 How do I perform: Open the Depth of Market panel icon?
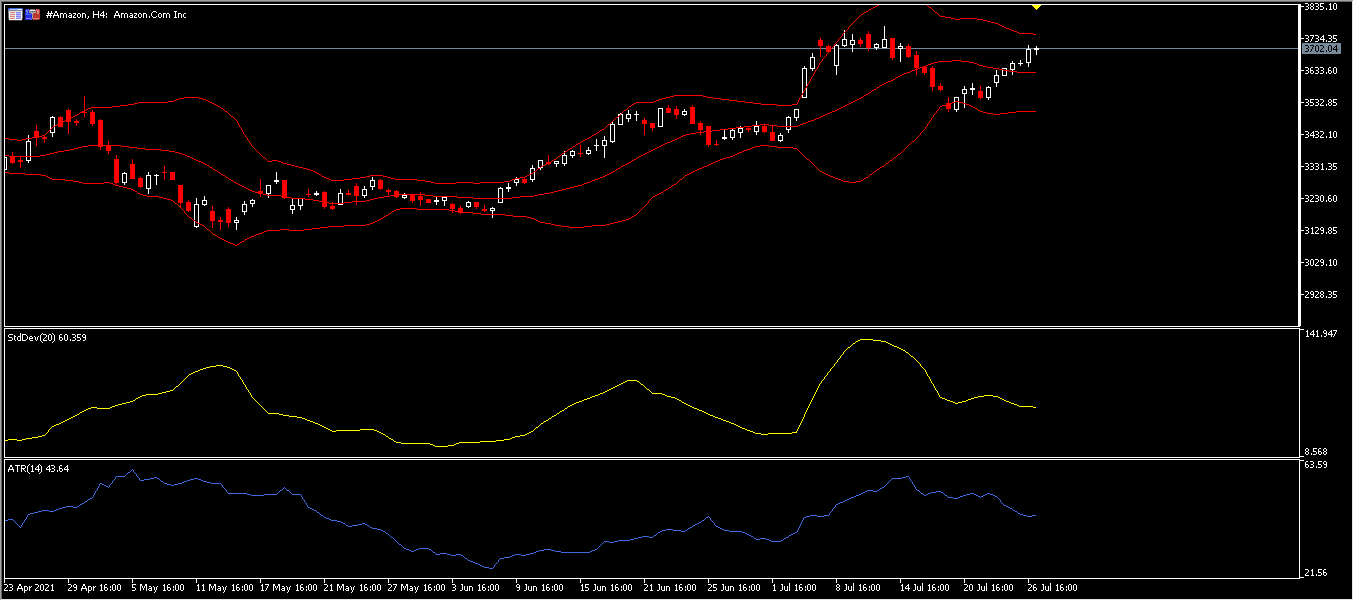point(15,15)
